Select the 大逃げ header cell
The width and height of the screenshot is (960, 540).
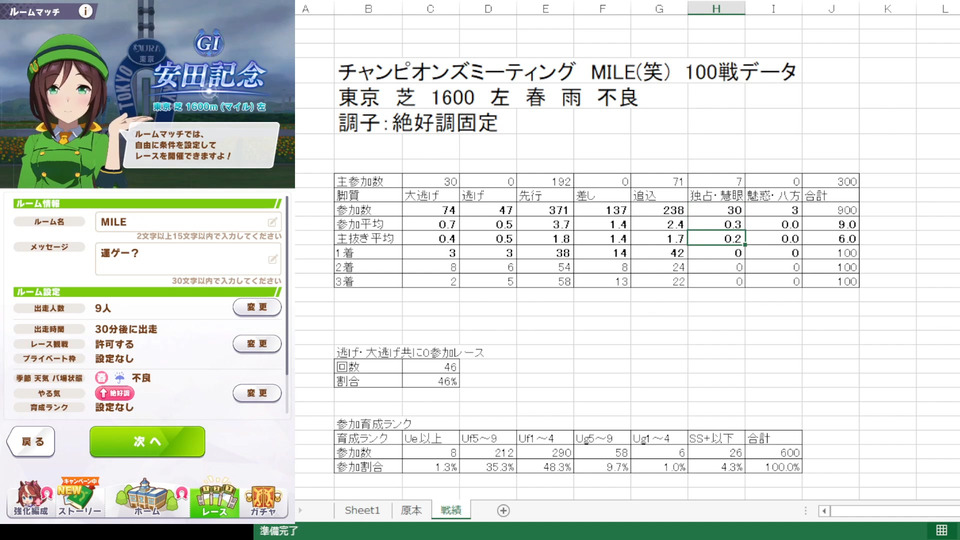point(430,196)
